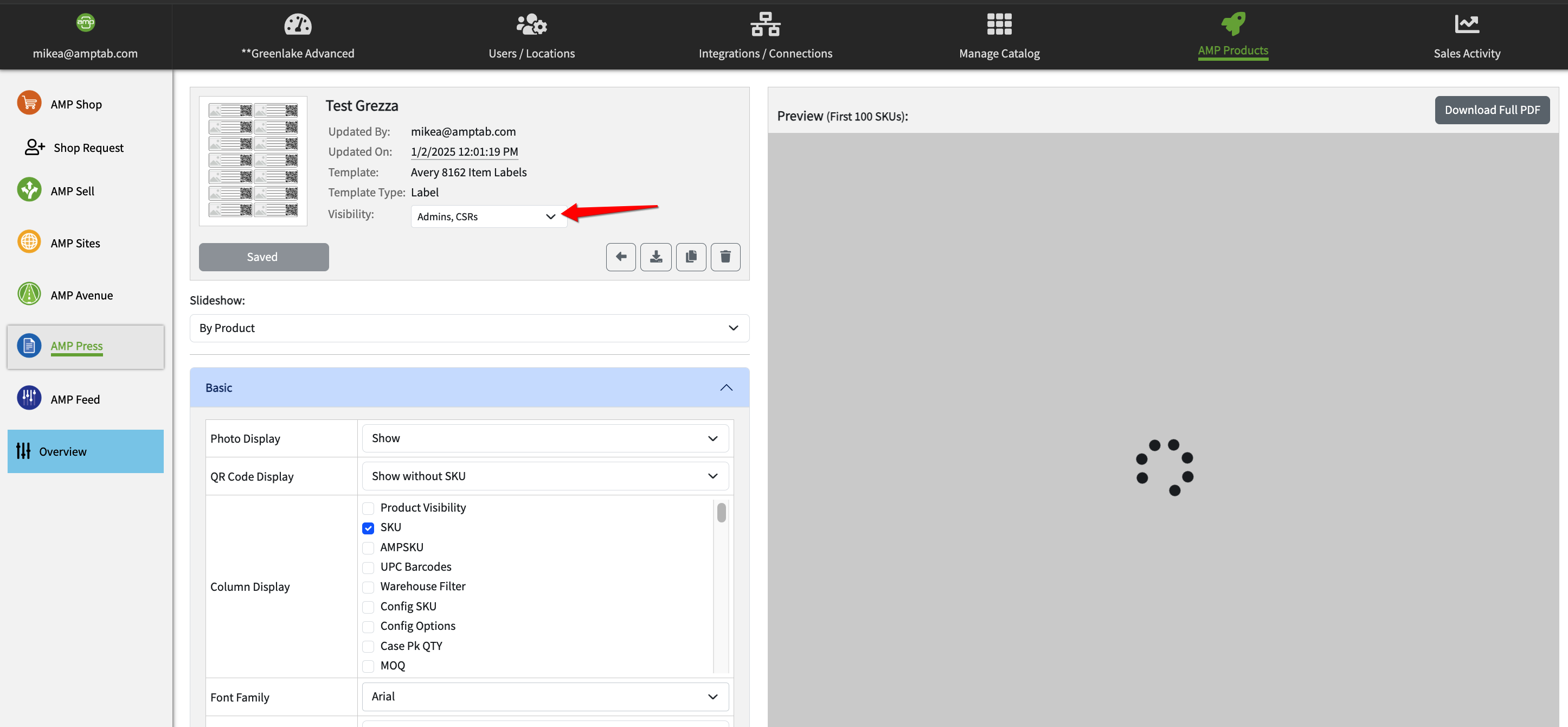Open AMP Shop cart icon
Screen dimensions: 1568x727
29,104
